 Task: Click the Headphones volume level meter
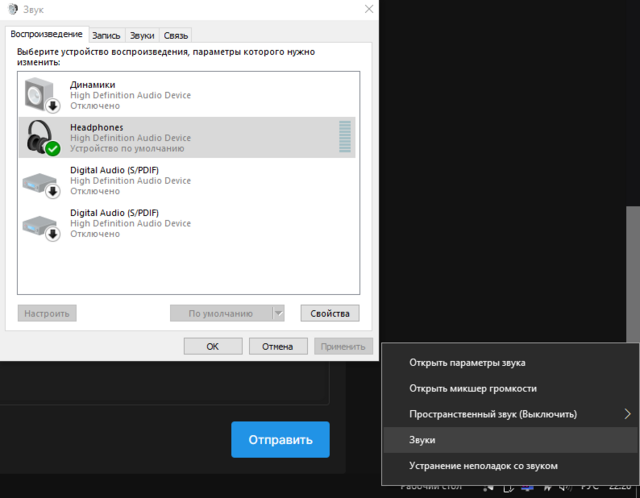[345, 138]
